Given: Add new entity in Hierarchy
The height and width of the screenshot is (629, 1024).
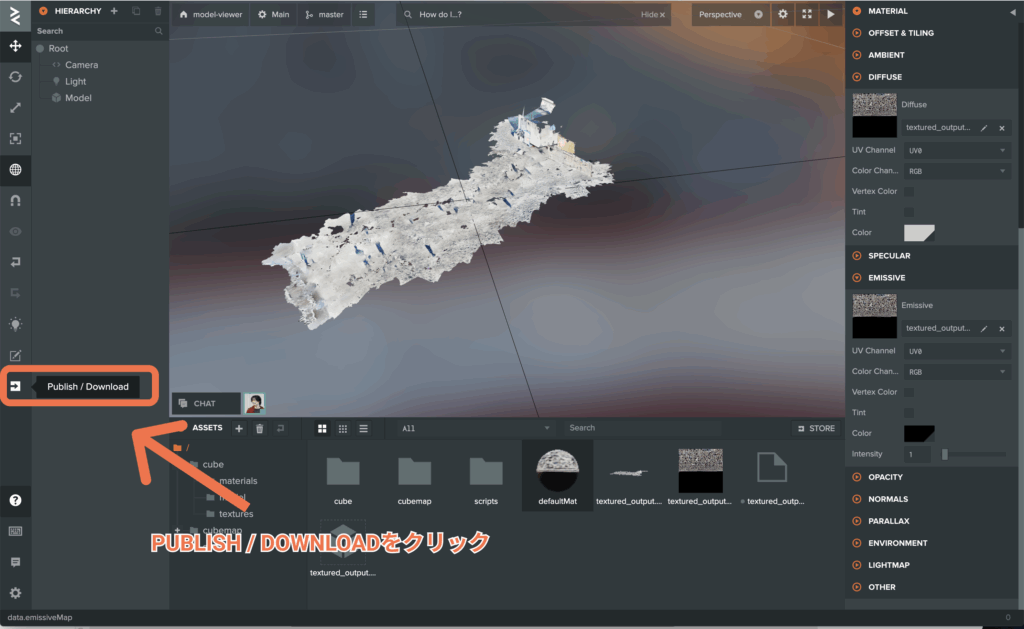Looking at the screenshot, I should point(114,11).
